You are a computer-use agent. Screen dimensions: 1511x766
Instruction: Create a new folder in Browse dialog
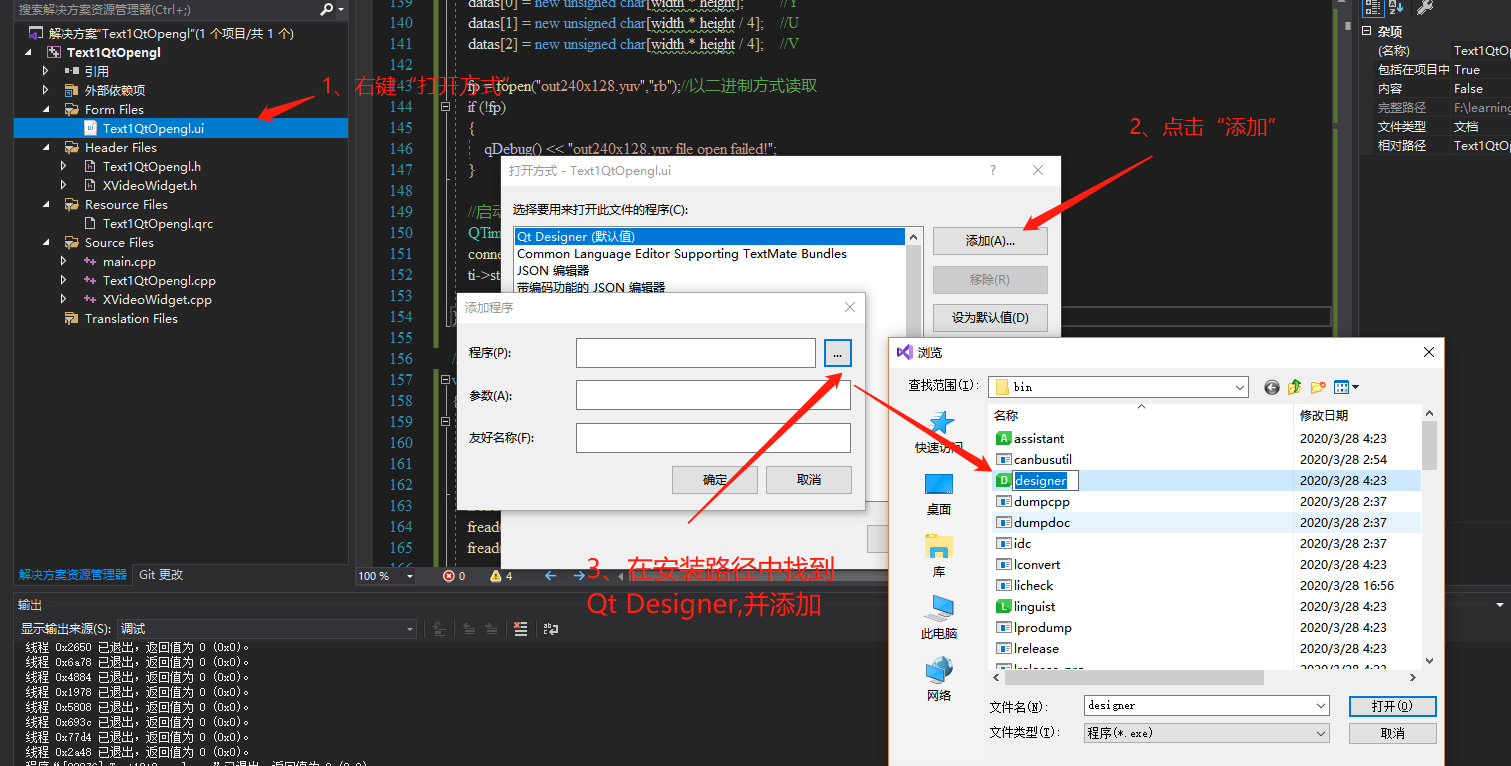coord(1318,387)
